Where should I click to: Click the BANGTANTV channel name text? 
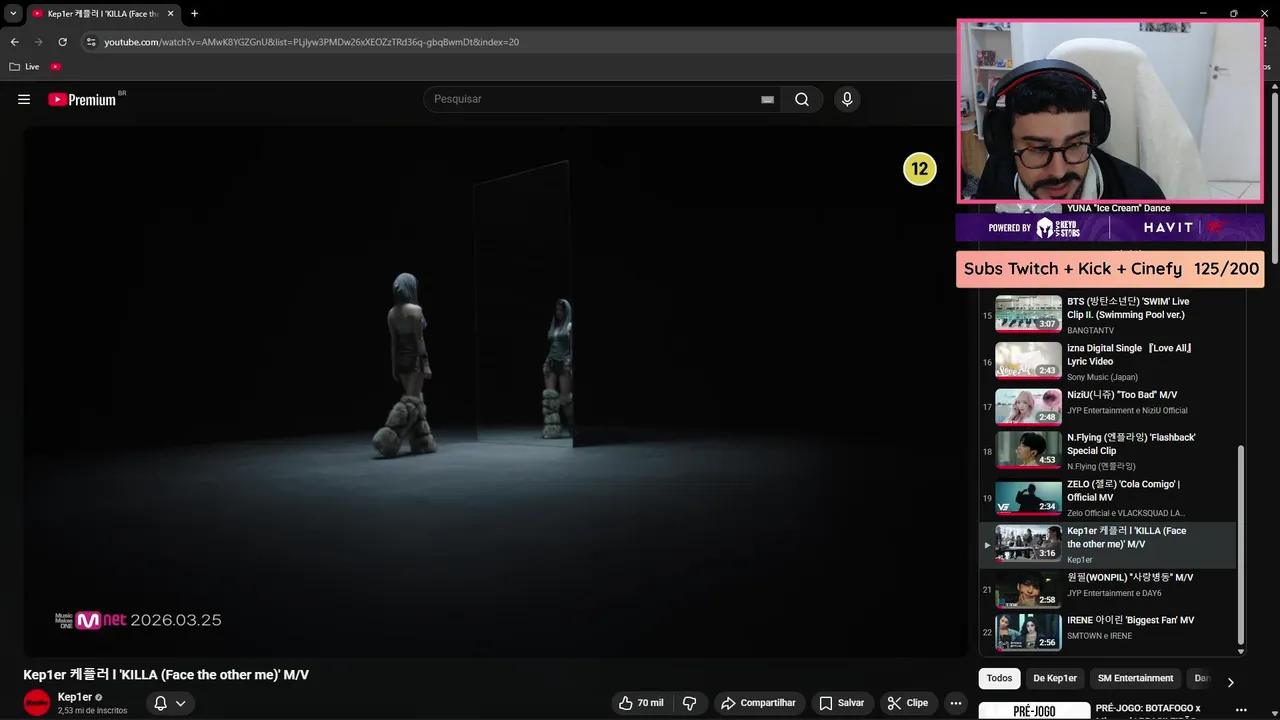[1090, 330]
